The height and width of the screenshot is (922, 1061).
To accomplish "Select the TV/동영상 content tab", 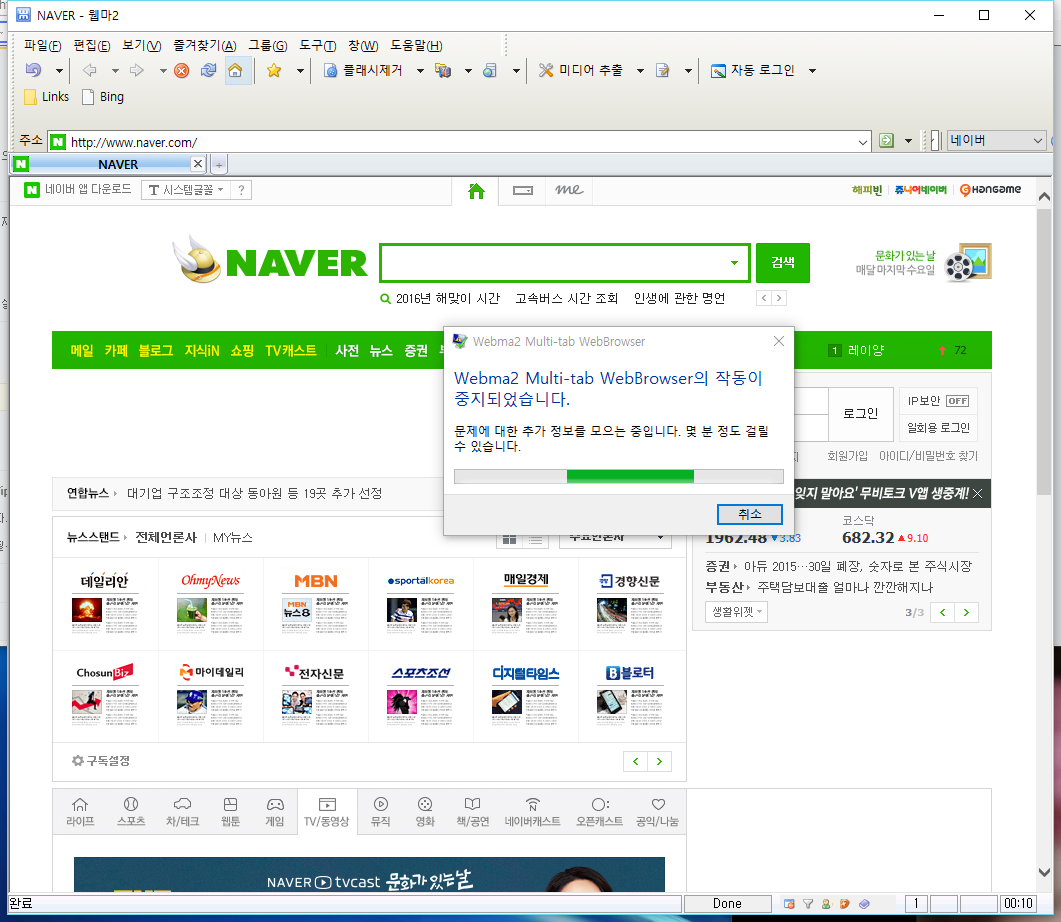I will tap(326, 812).
